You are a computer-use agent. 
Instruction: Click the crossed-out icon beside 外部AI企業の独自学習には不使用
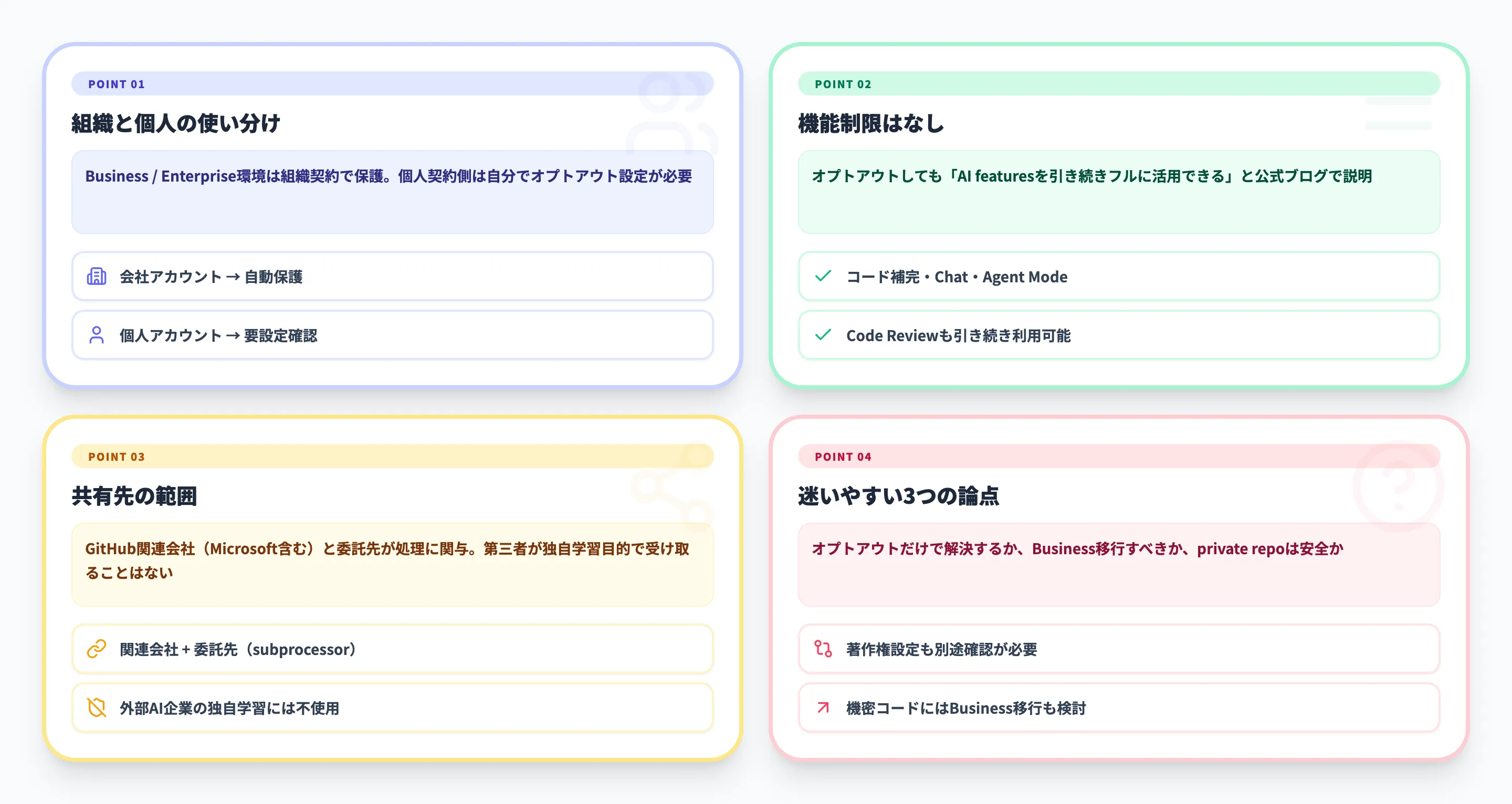click(x=97, y=708)
